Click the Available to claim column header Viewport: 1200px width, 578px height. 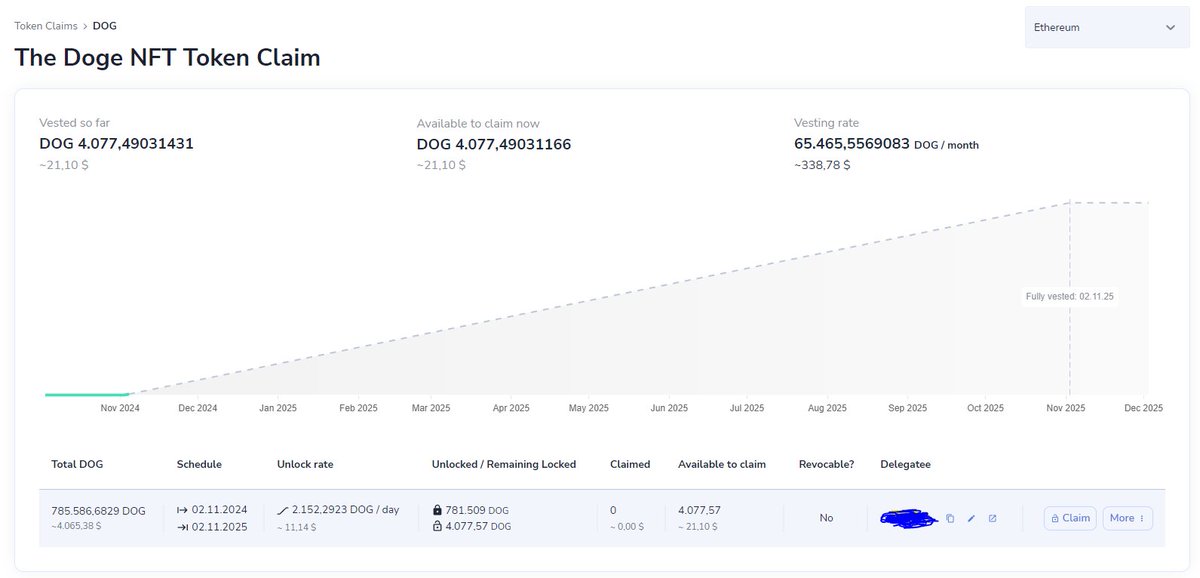tap(722, 464)
